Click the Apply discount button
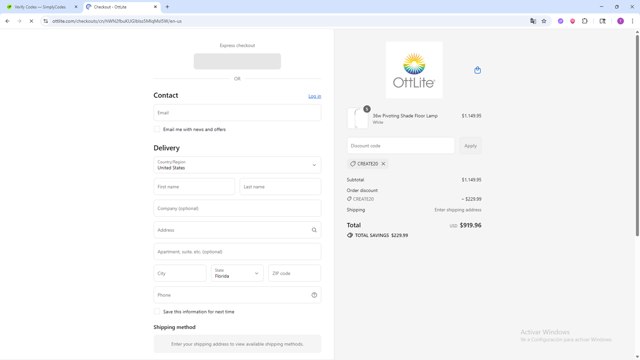This screenshot has height=360, width=640. (x=470, y=146)
